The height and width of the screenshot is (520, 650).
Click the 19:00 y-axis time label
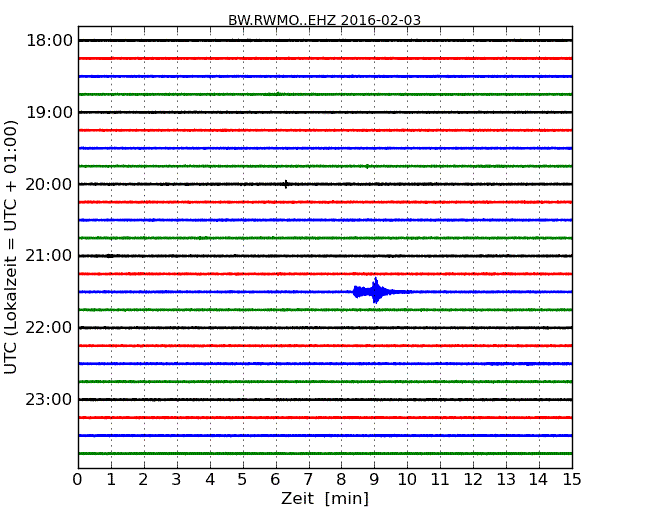[x=49, y=112]
